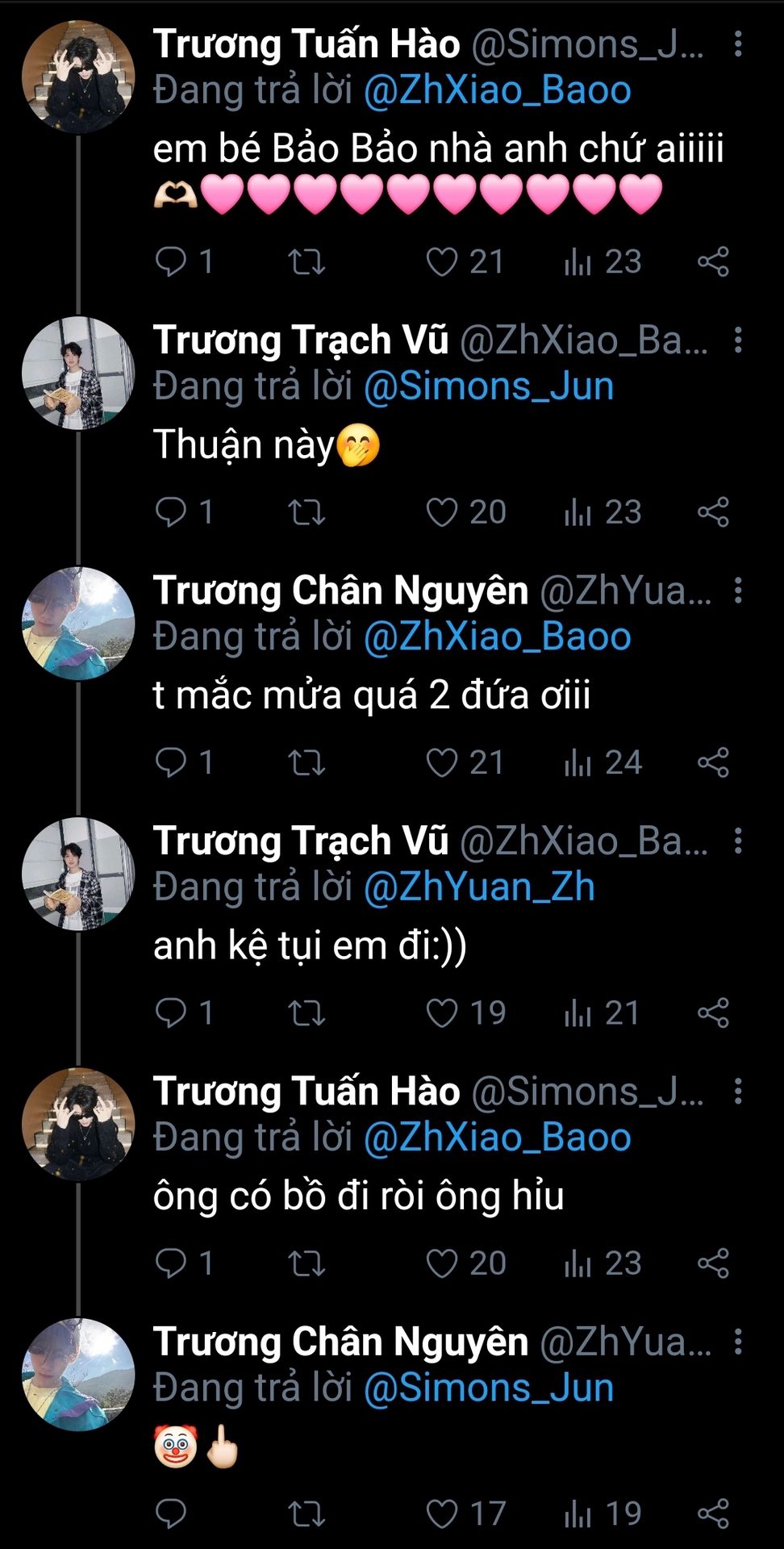This screenshot has width=784, height=1549.
Task: Open more options for 'Thuận này' tweet
Action: pyautogui.click(x=738, y=340)
